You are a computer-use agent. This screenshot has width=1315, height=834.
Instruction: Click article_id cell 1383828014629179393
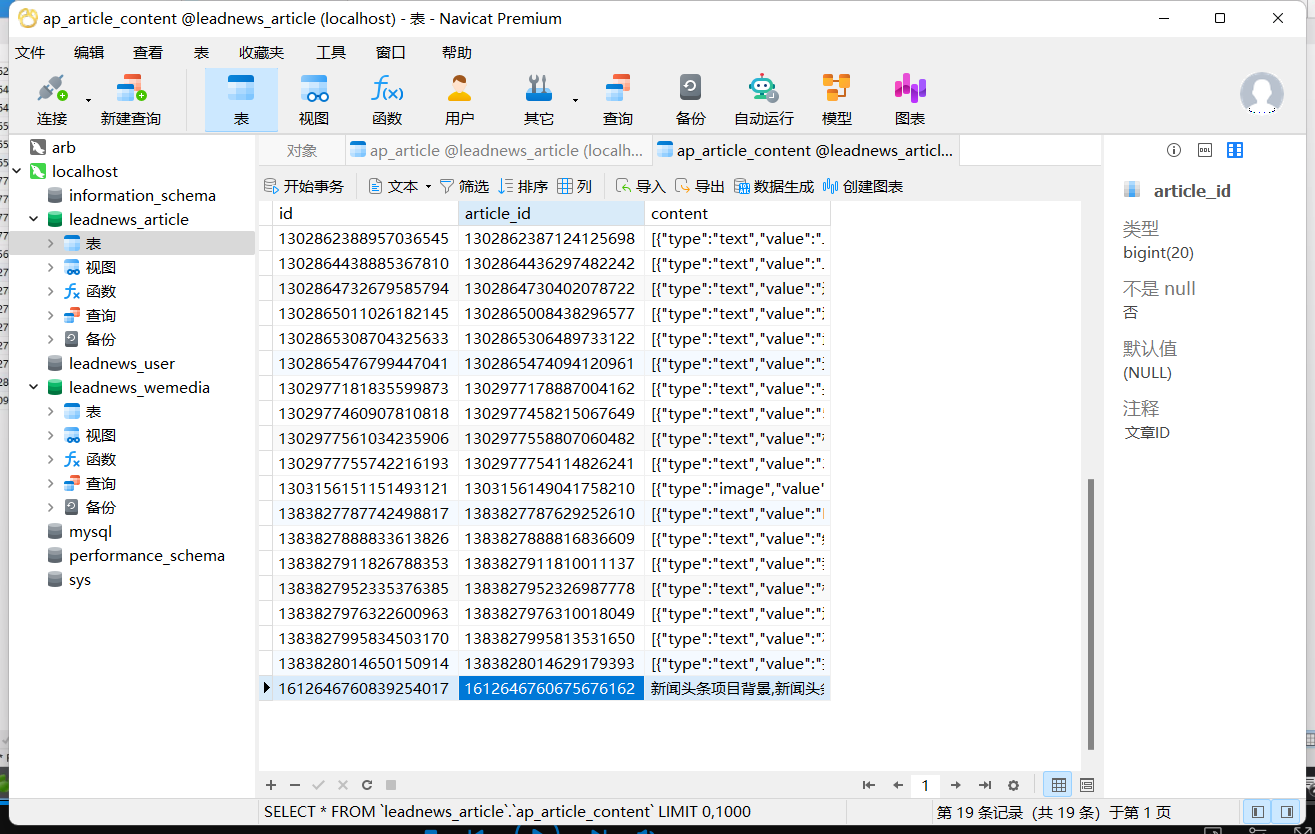550,663
